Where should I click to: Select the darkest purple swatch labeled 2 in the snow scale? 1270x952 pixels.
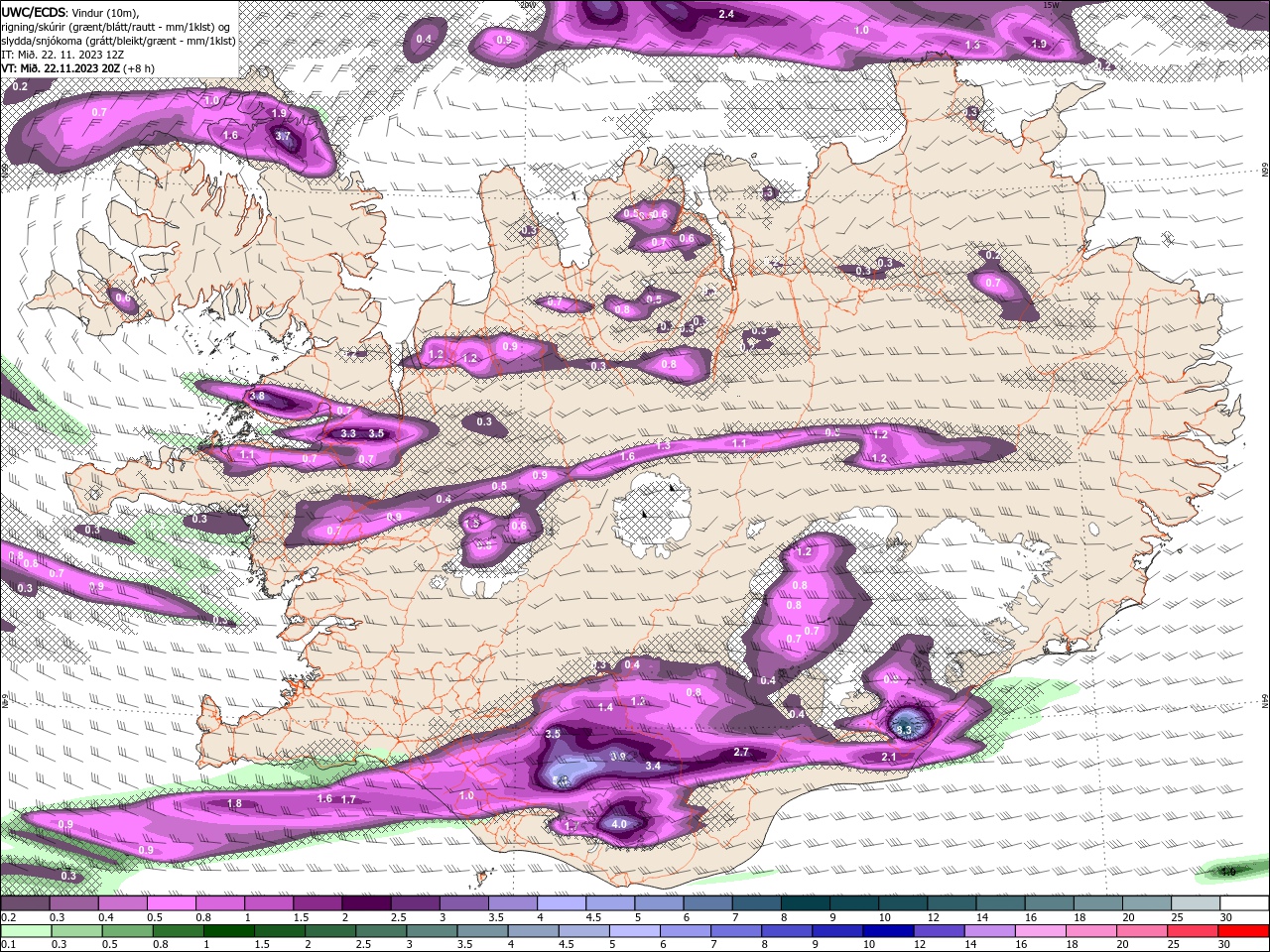(366, 902)
